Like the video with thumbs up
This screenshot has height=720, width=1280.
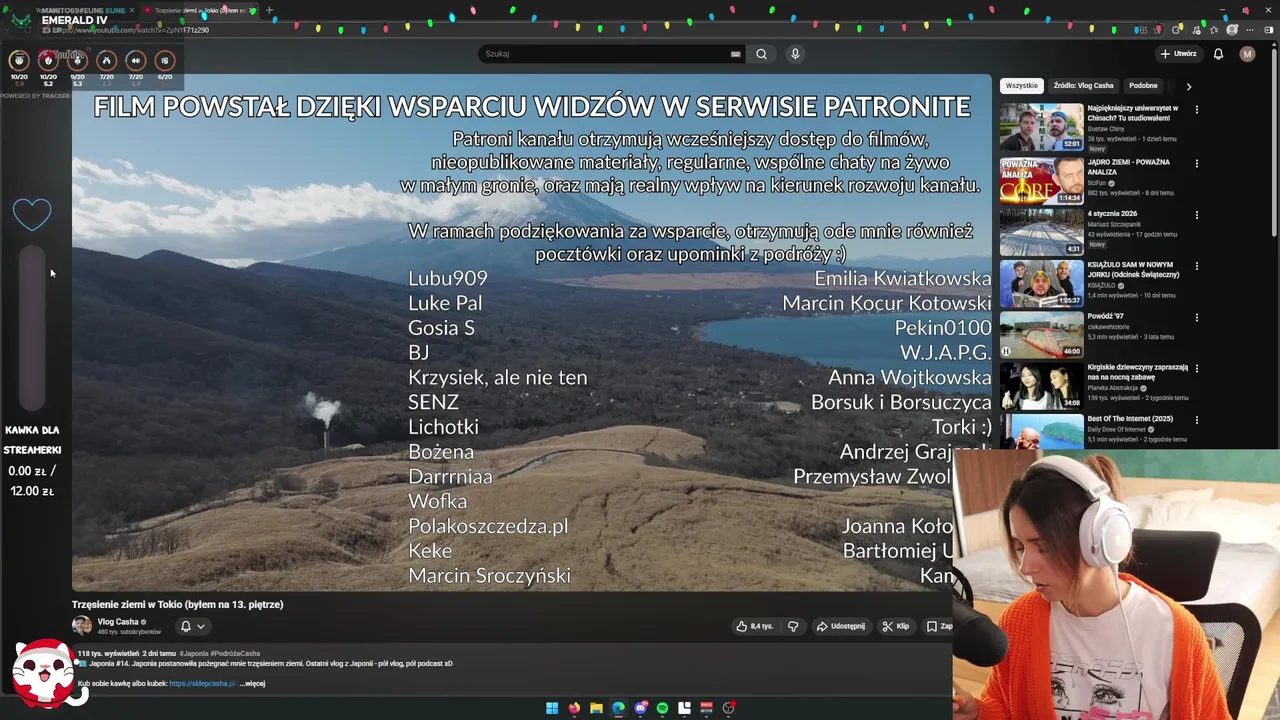coord(755,626)
